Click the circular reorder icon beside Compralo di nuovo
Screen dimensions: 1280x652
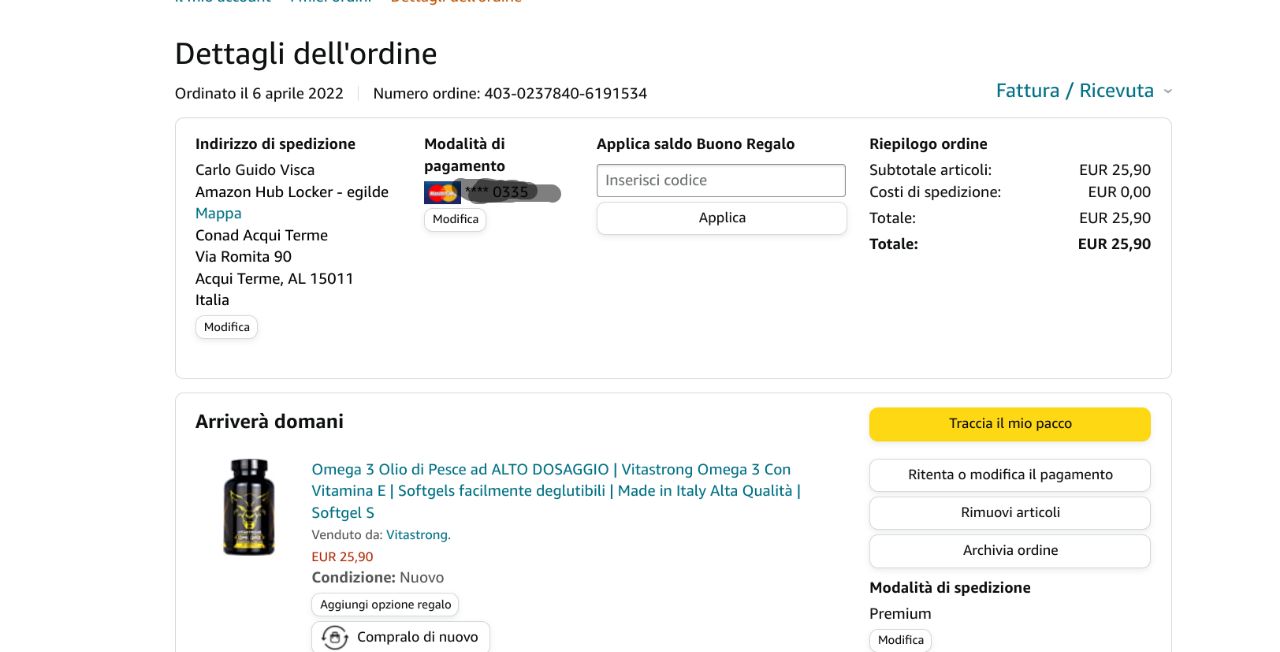click(335, 637)
